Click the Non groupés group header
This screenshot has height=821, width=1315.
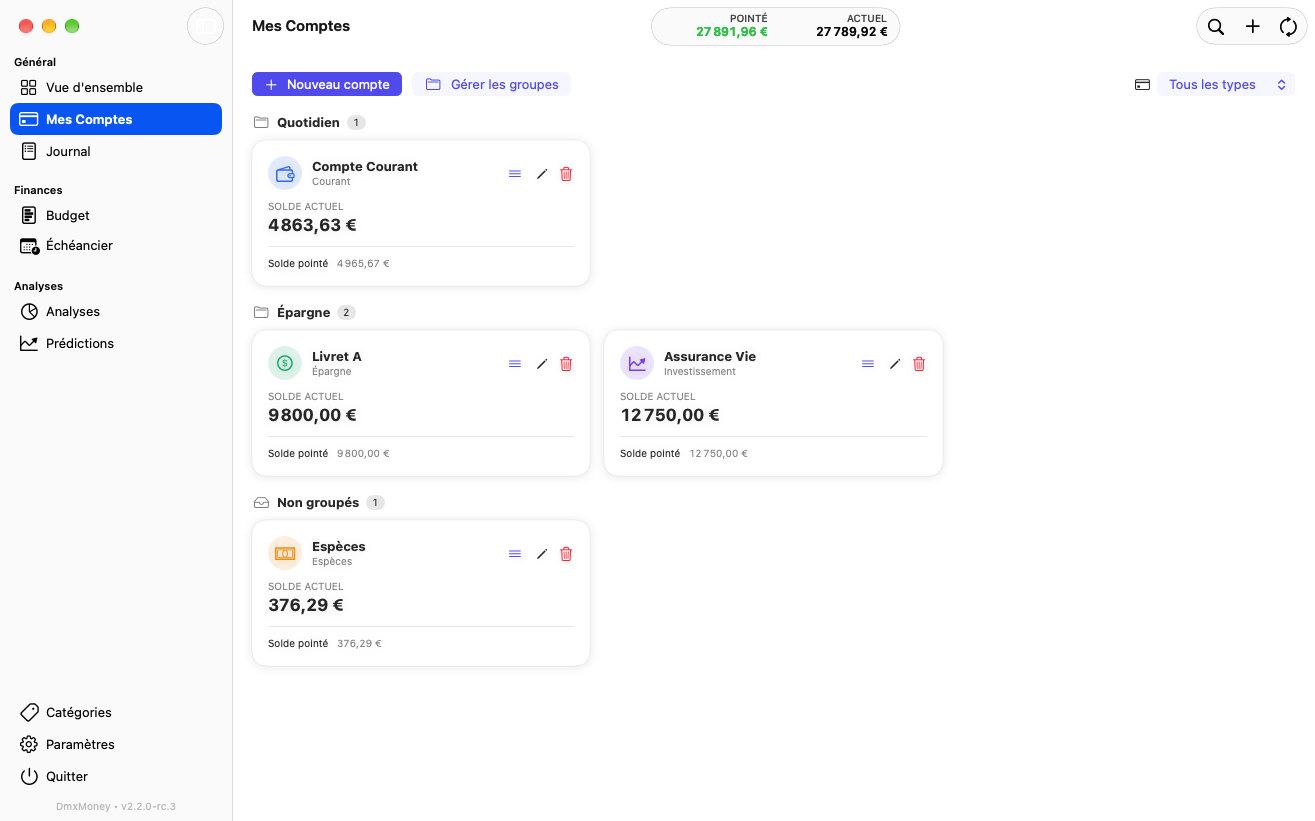(319, 502)
